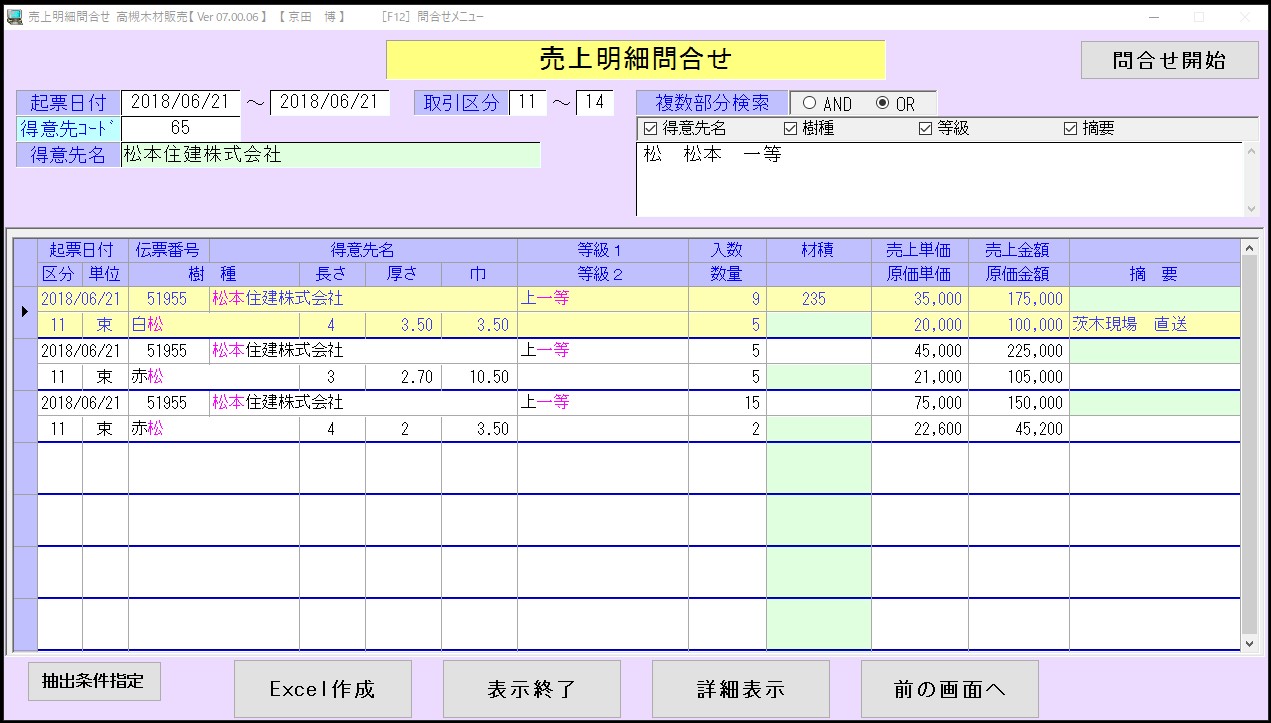Select the AND radio option

(827, 104)
